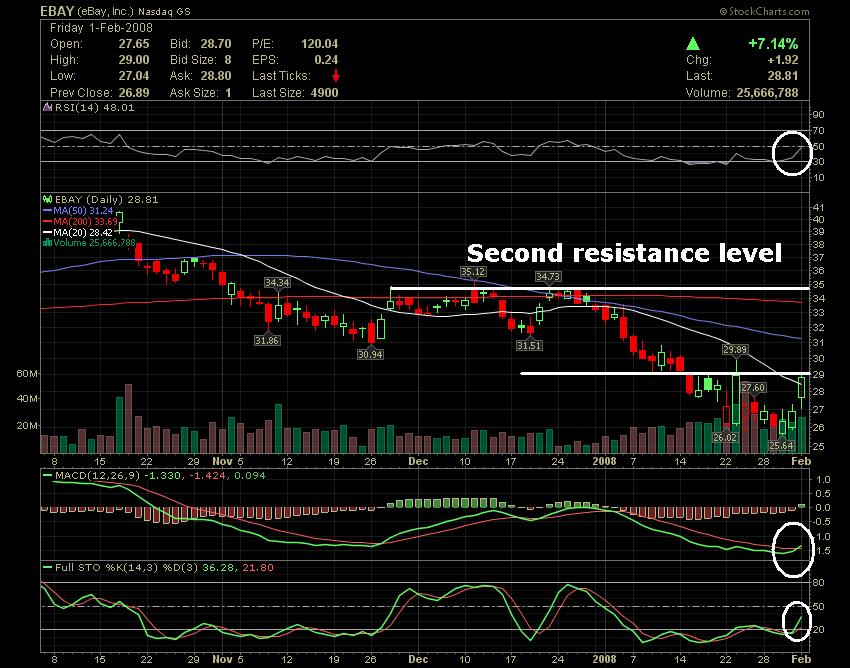Click the 'Dec' label on price chart axis

418,461
